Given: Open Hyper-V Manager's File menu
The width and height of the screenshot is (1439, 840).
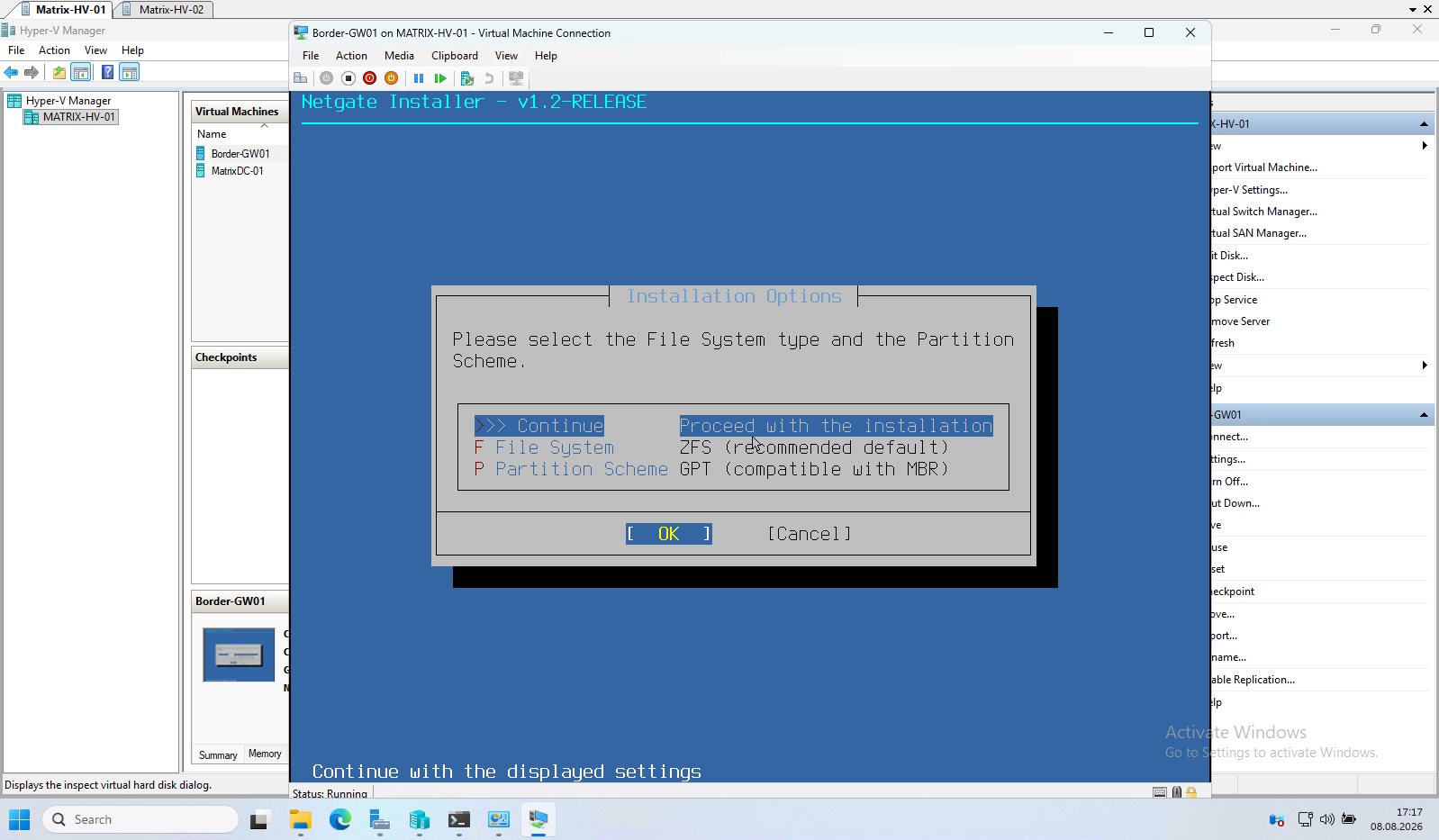Looking at the screenshot, I should click(x=16, y=50).
